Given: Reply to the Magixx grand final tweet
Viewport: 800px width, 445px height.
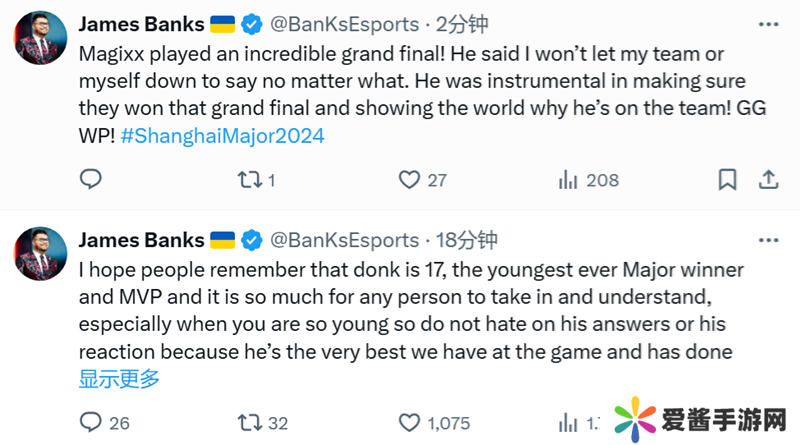Looking at the screenshot, I should (90, 180).
